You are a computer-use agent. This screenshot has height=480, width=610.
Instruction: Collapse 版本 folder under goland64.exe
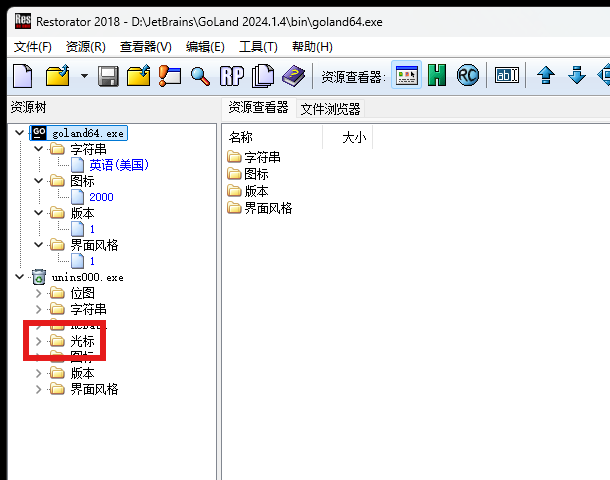click(x=39, y=213)
